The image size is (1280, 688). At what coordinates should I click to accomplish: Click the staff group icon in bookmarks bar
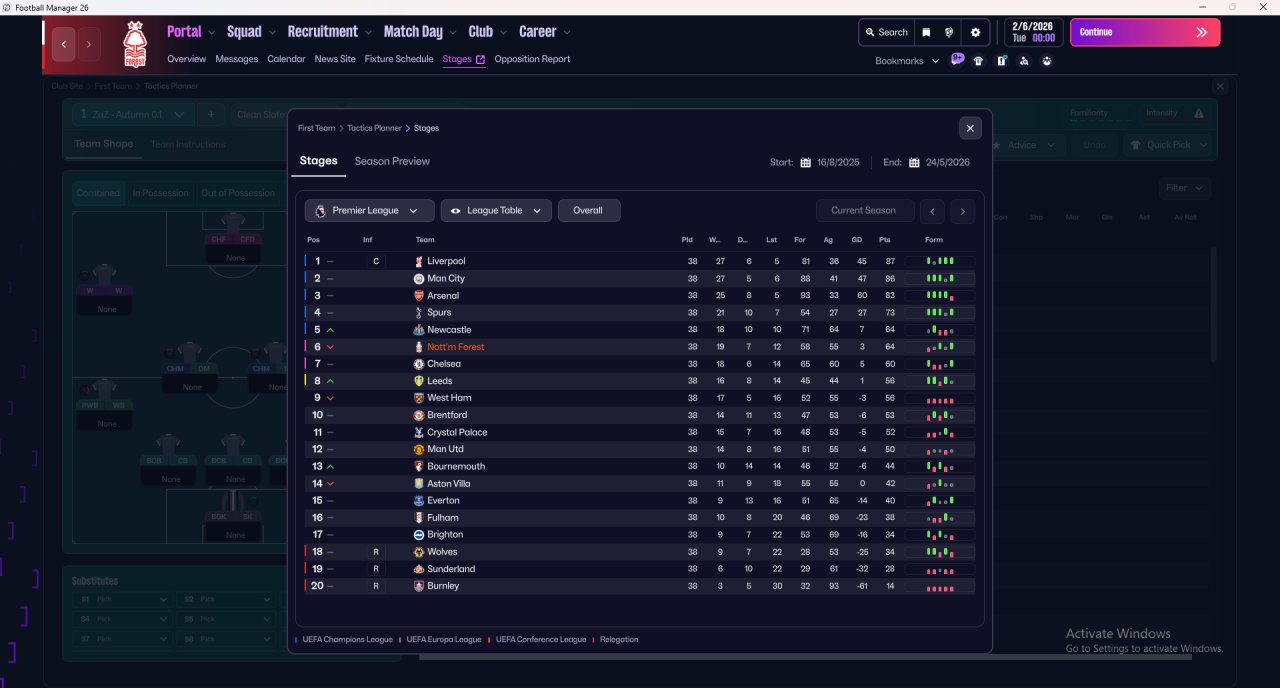coord(1047,61)
